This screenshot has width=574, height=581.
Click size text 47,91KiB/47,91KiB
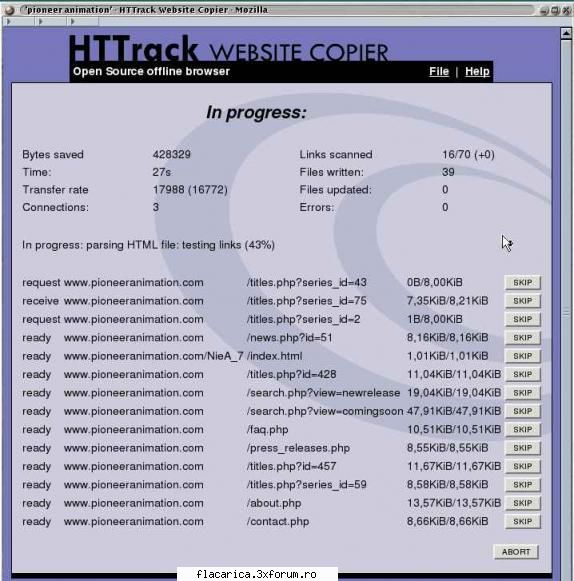[454, 411]
